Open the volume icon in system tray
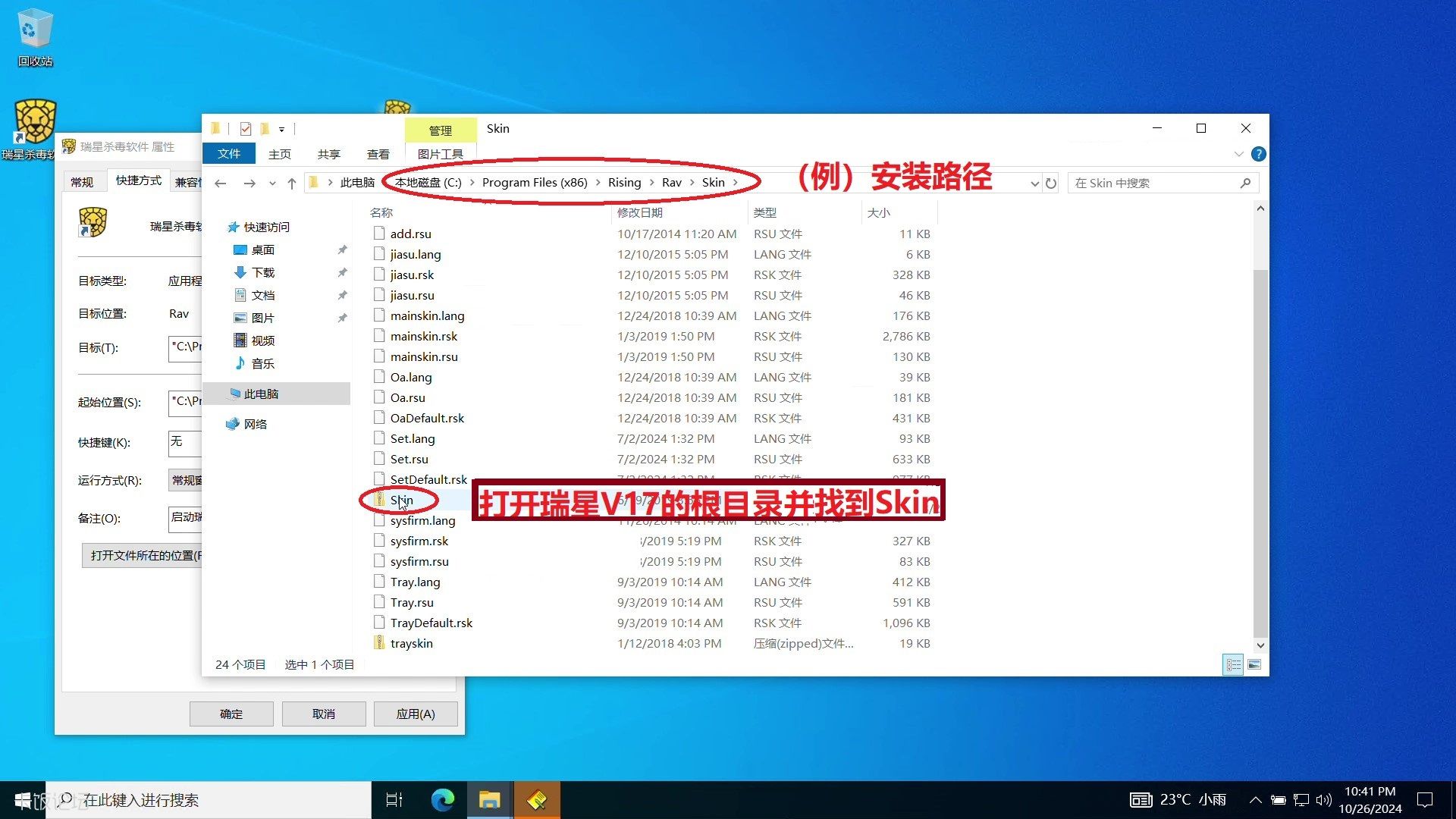The image size is (1456, 819). (1324, 800)
